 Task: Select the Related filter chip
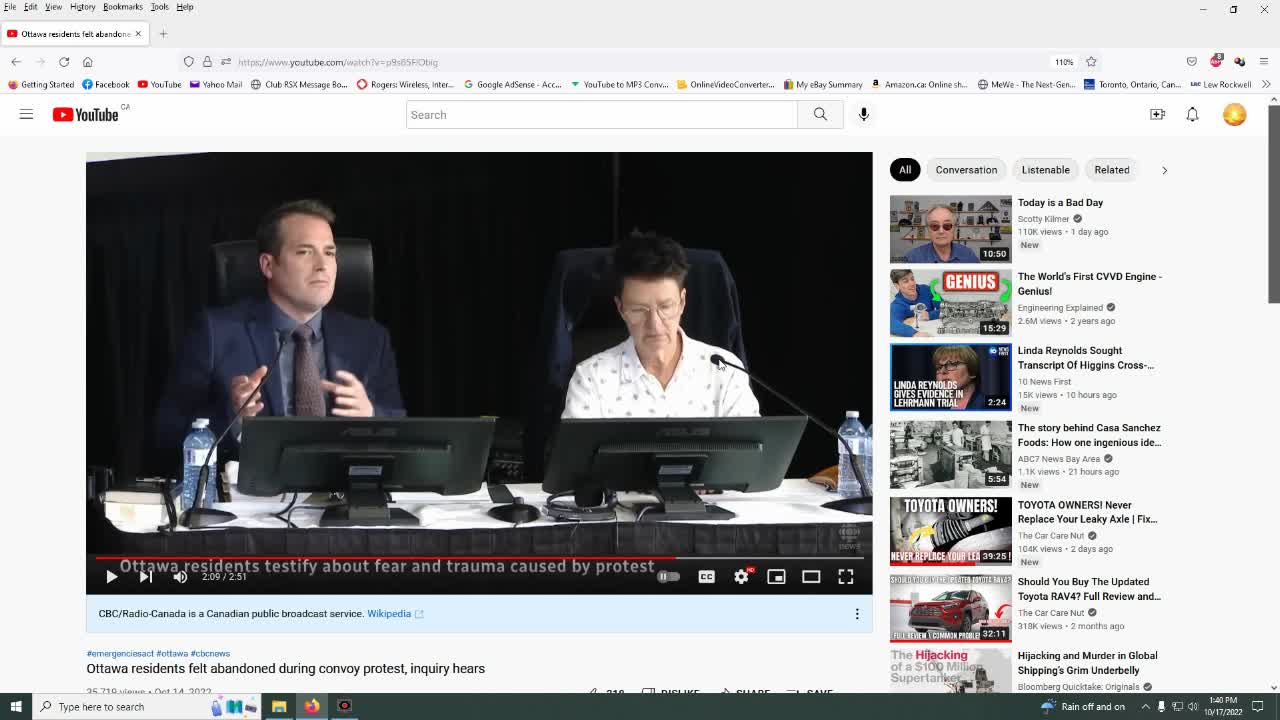coord(1111,170)
